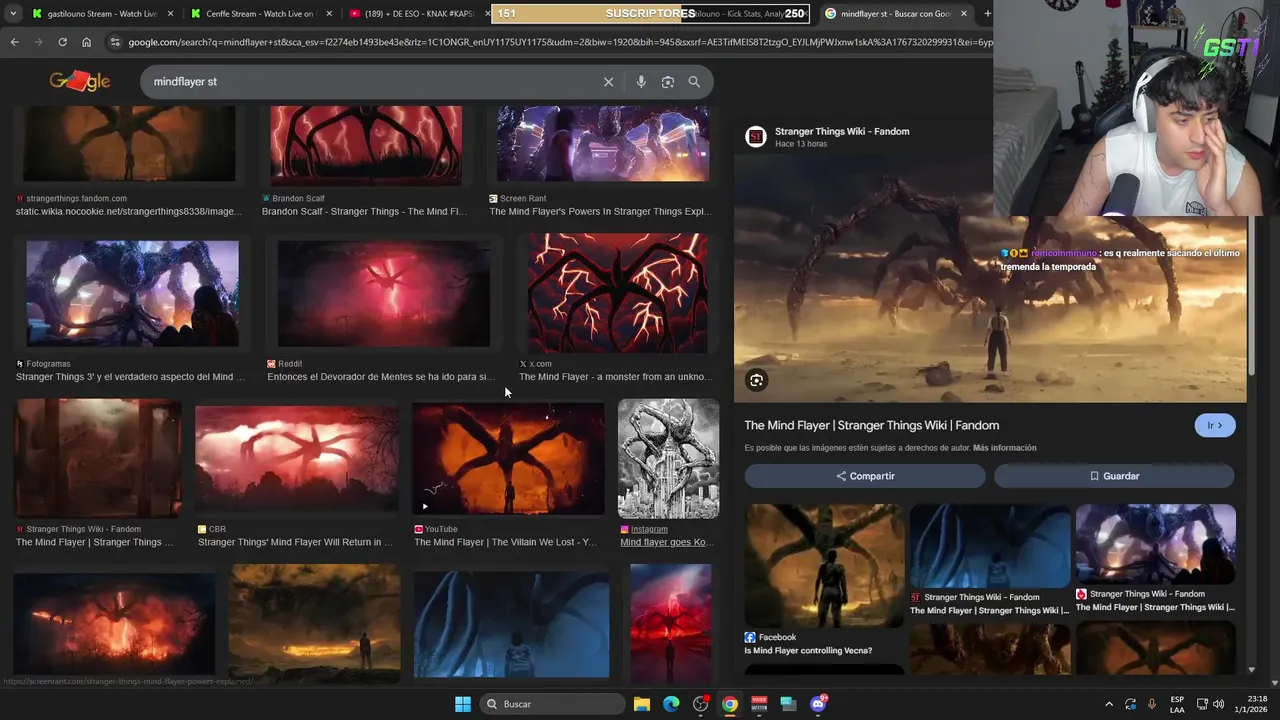Open the Stranger Things Wiki - Fandom header link
1280x720 pixels.
[842, 131]
